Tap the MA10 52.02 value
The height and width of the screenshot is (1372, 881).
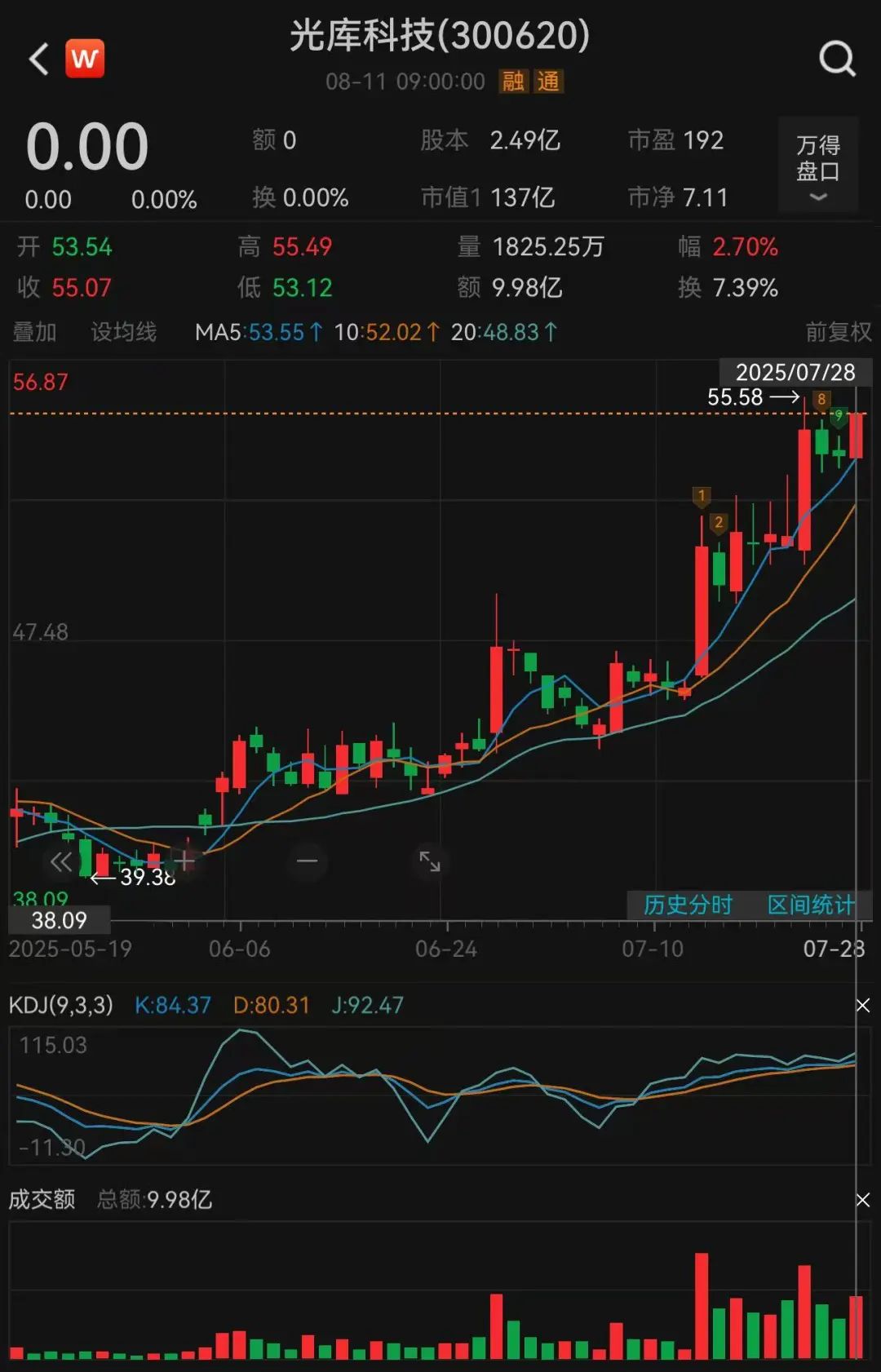[387, 332]
